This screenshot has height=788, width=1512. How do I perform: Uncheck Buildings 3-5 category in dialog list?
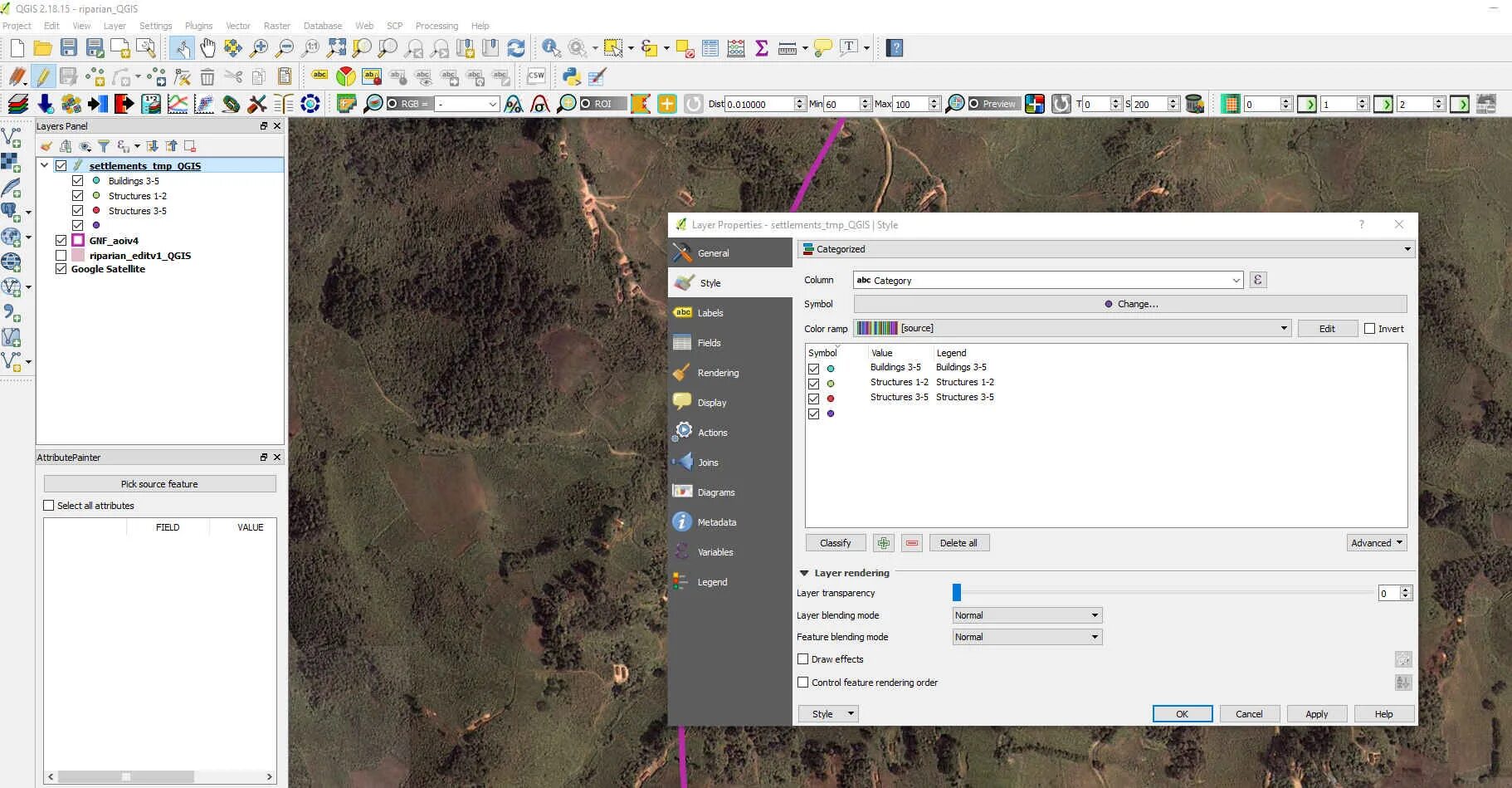[x=814, y=369]
